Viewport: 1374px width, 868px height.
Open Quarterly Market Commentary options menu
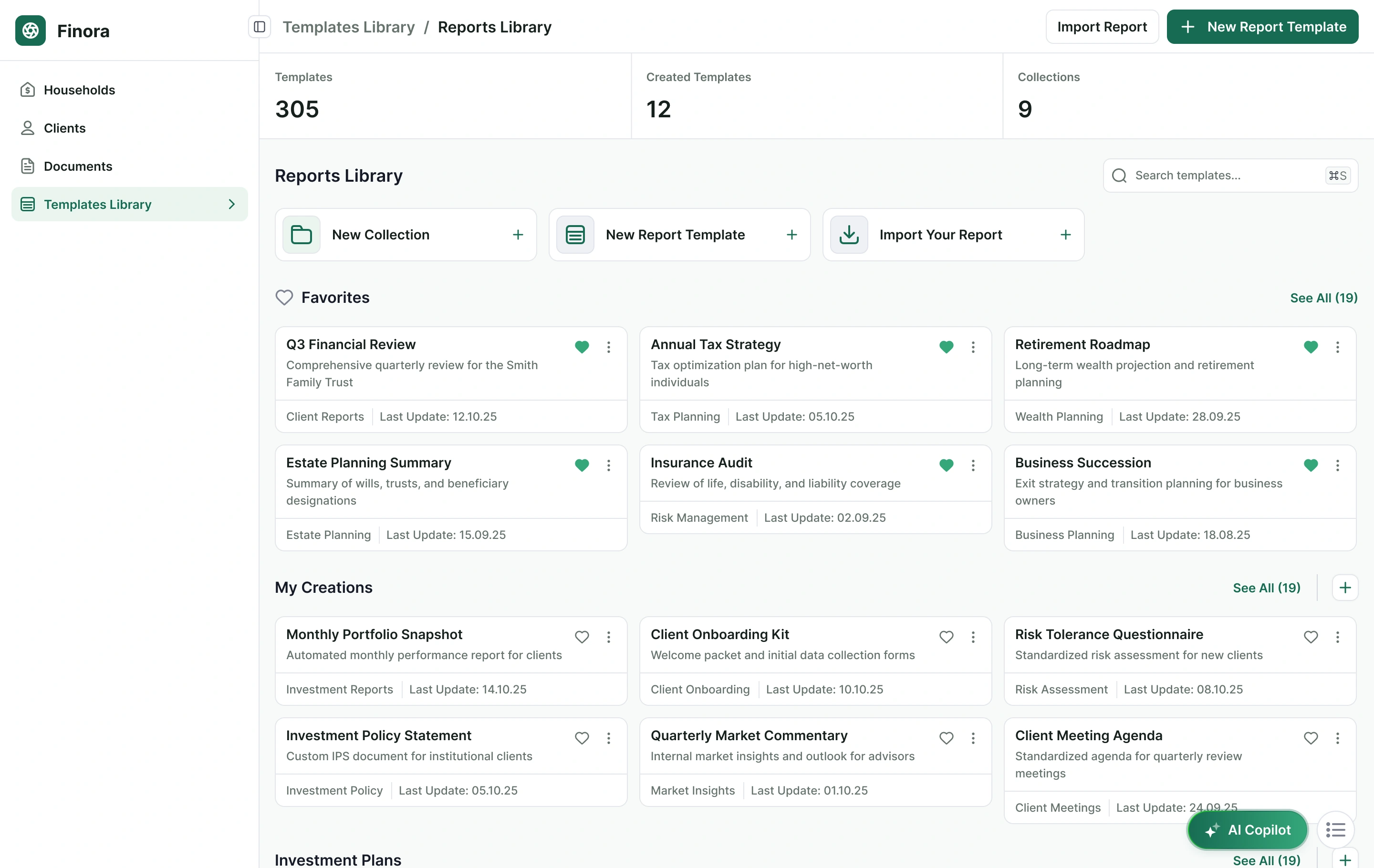tap(973, 738)
